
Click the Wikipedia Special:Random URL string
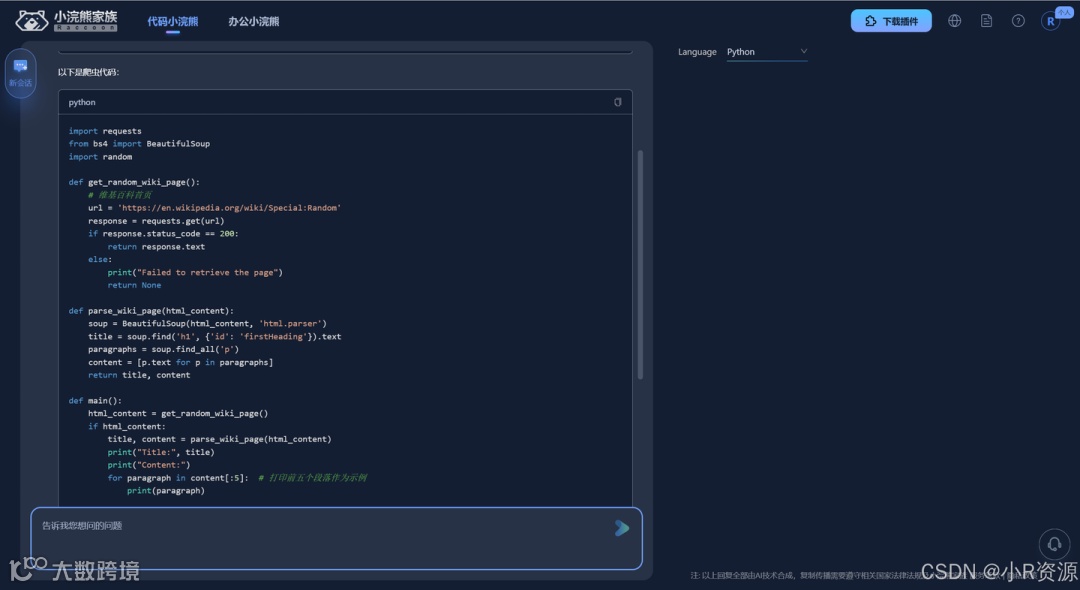[229, 208]
